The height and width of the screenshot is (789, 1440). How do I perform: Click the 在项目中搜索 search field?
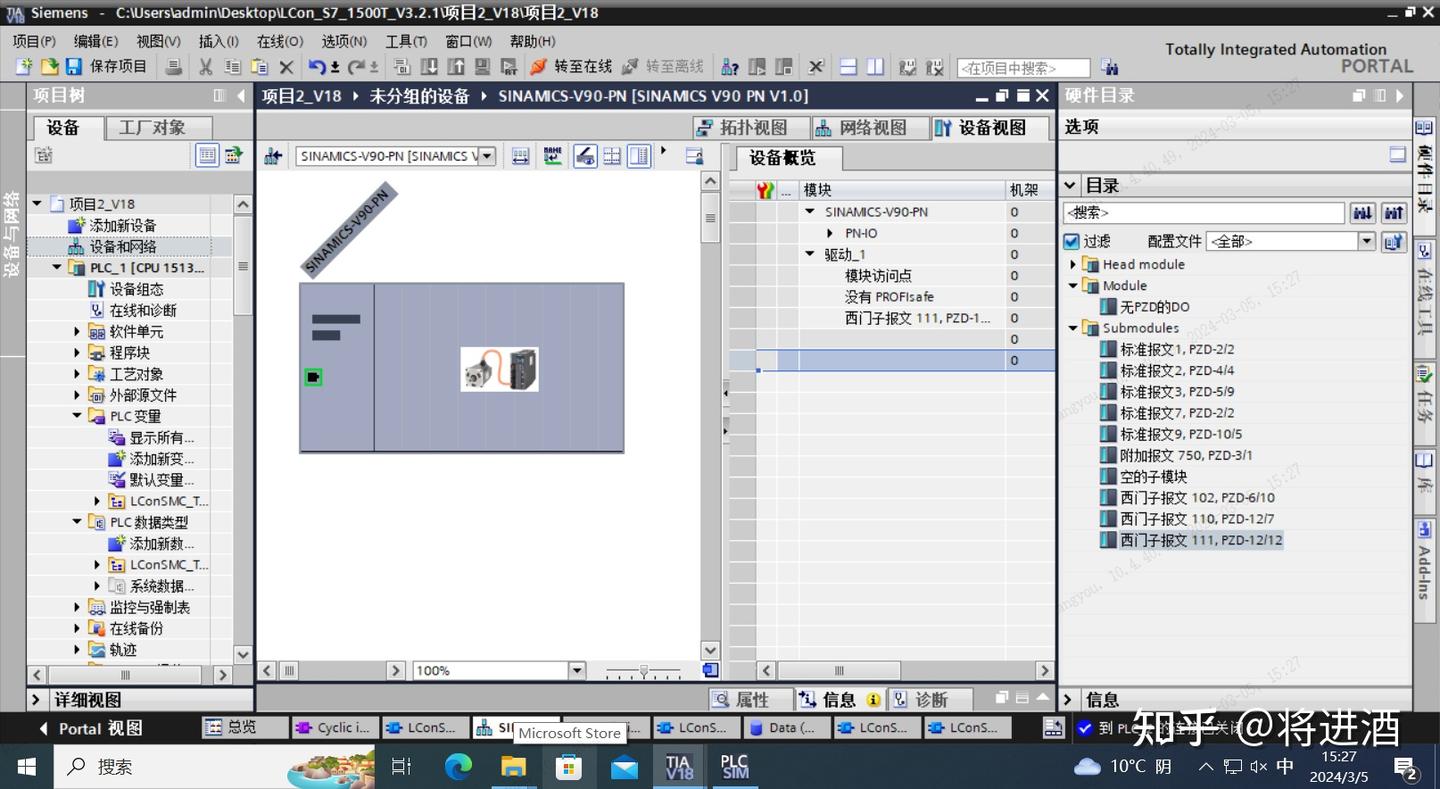(x=1023, y=68)
